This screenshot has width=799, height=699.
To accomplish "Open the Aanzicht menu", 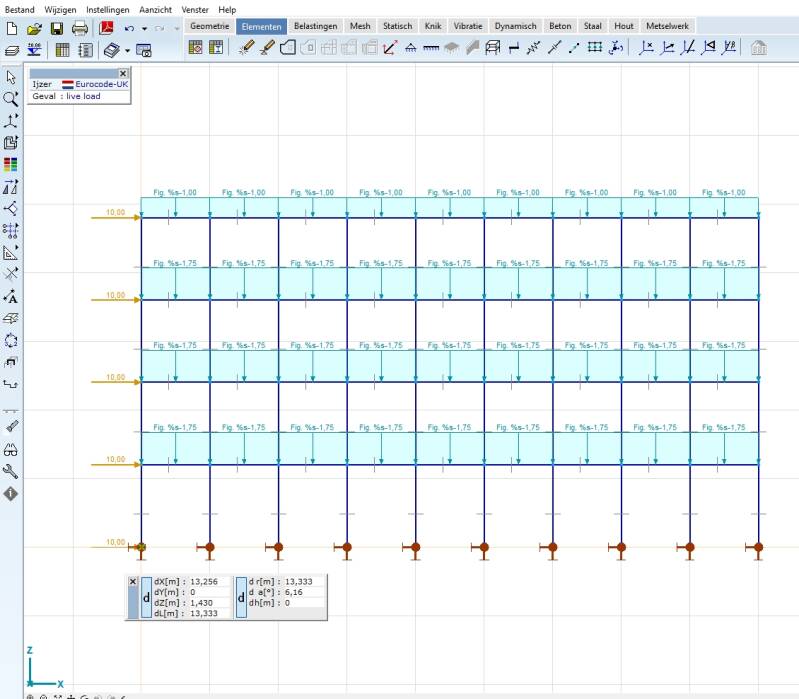I will pos(155,9).
